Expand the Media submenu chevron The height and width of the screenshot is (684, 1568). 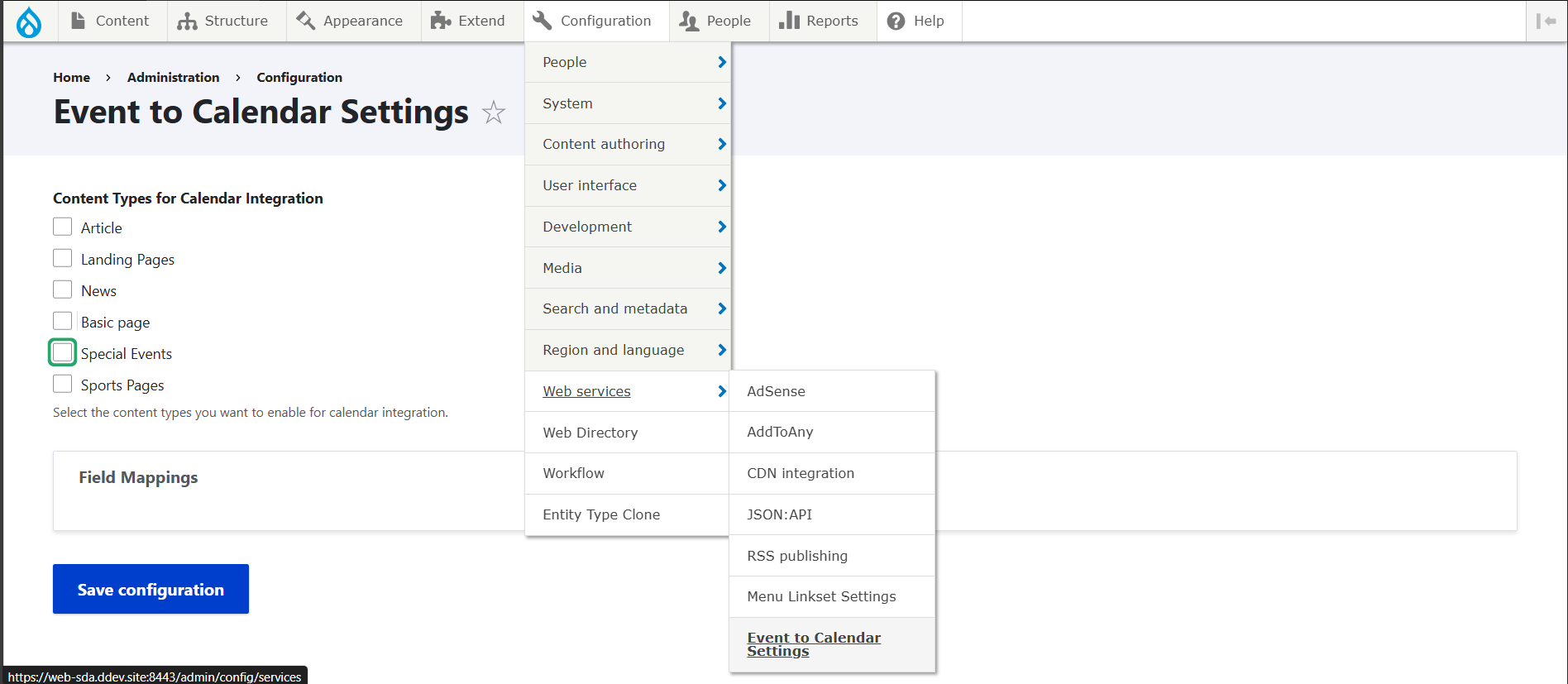coord(722,268)
